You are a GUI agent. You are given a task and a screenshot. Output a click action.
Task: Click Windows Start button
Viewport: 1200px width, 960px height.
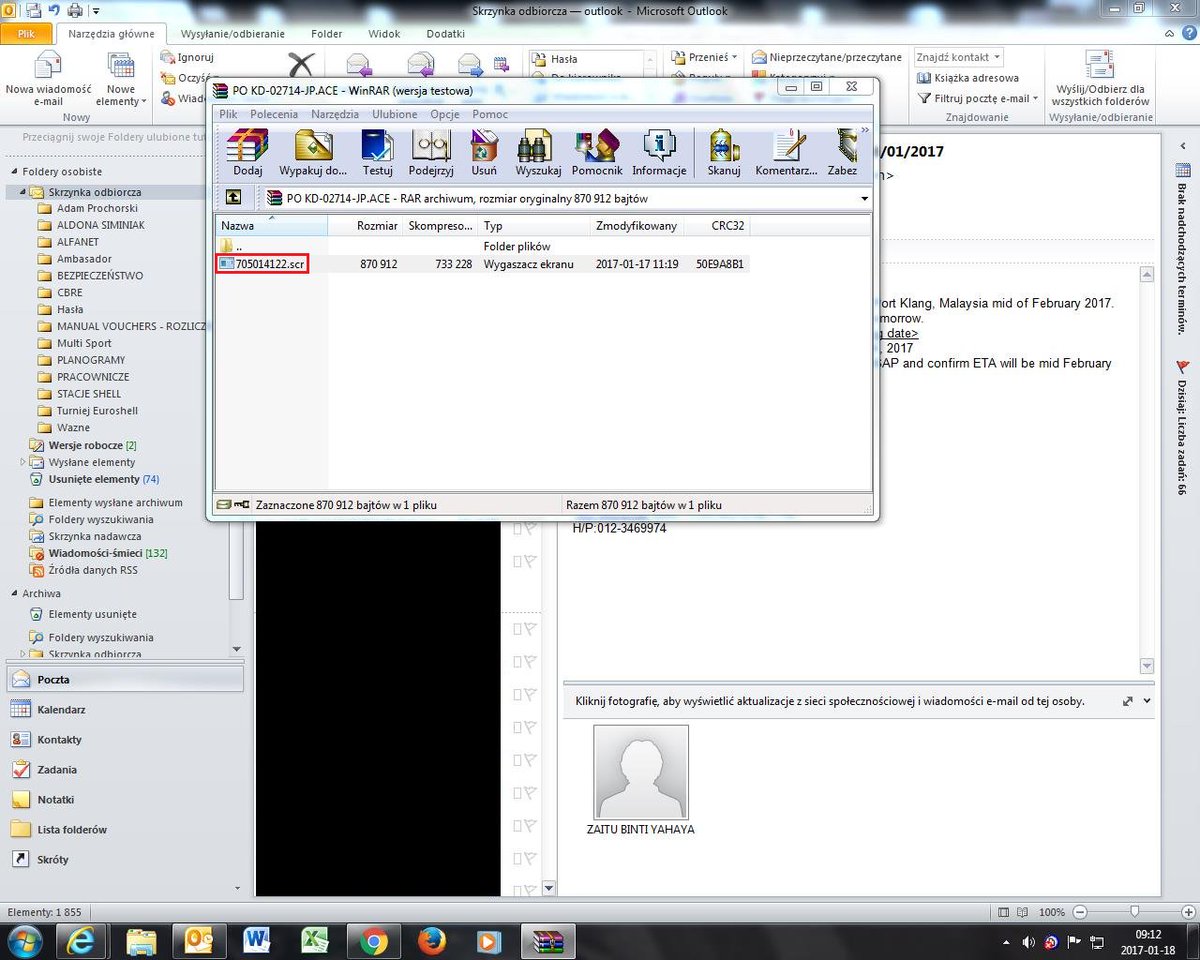[x=24, y=941]
